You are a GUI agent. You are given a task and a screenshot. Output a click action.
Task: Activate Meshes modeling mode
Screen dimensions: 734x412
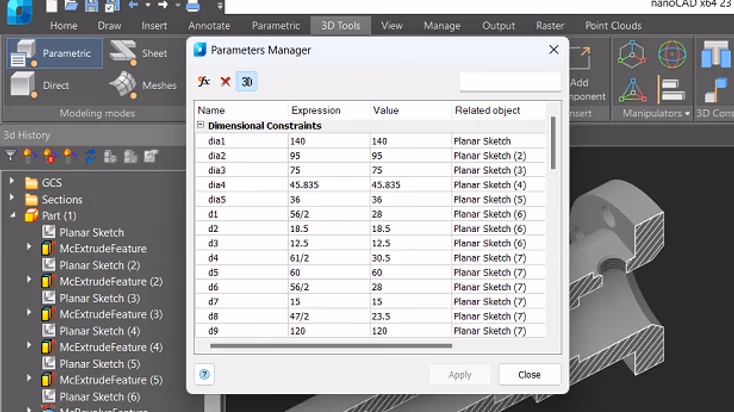pos(143,85)
